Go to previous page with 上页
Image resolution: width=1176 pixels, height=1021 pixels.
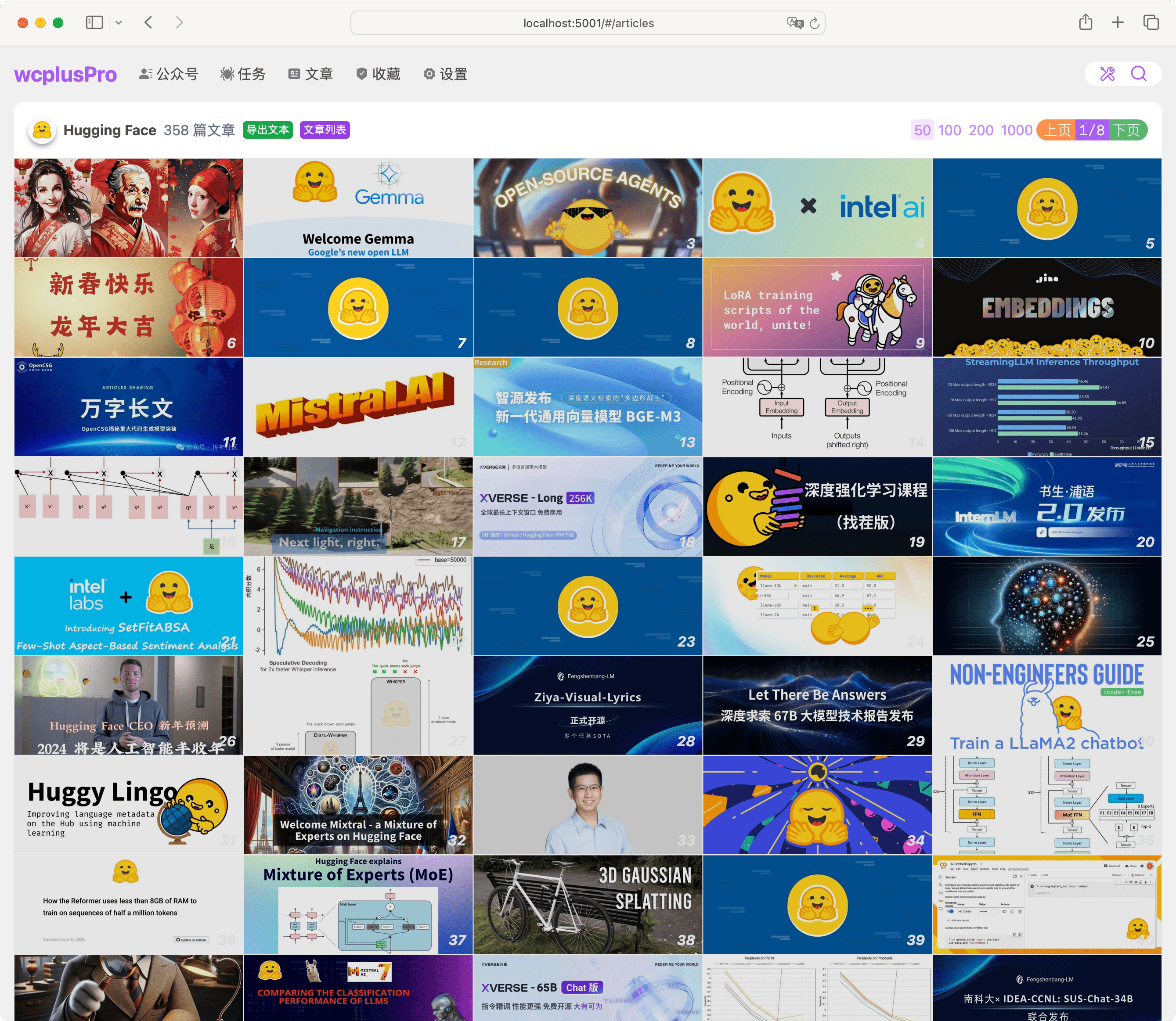pyautogui.click(x=1056, y=130)
